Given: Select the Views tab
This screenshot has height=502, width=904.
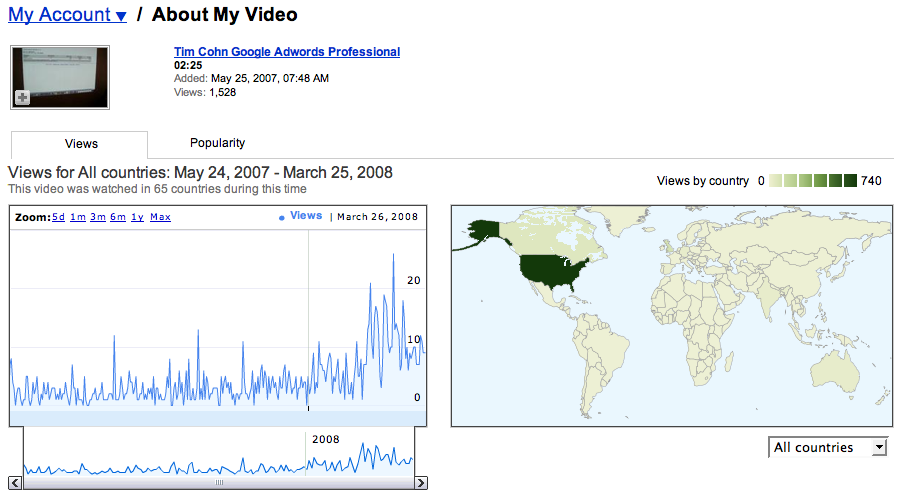Looking at the screenshot, I should [81, 144].
